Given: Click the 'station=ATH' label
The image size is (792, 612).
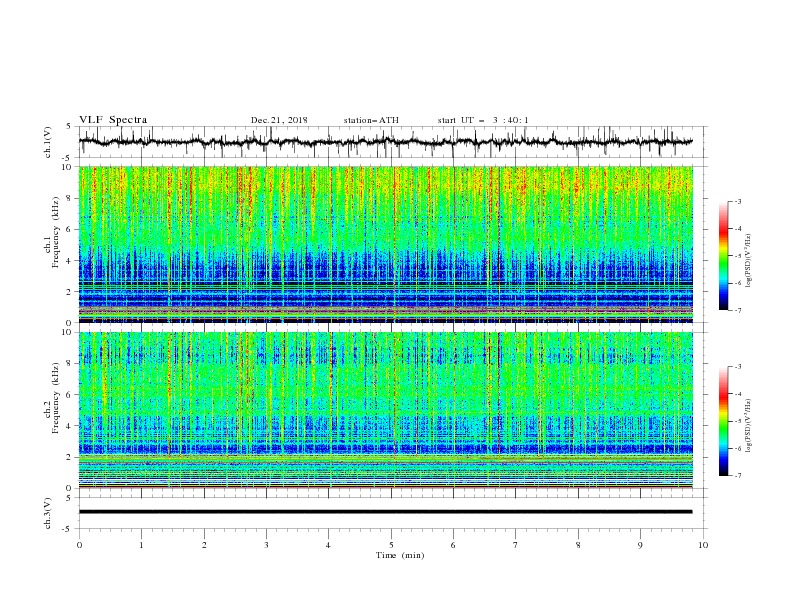Looking at the screenshot, I should 371,120.
